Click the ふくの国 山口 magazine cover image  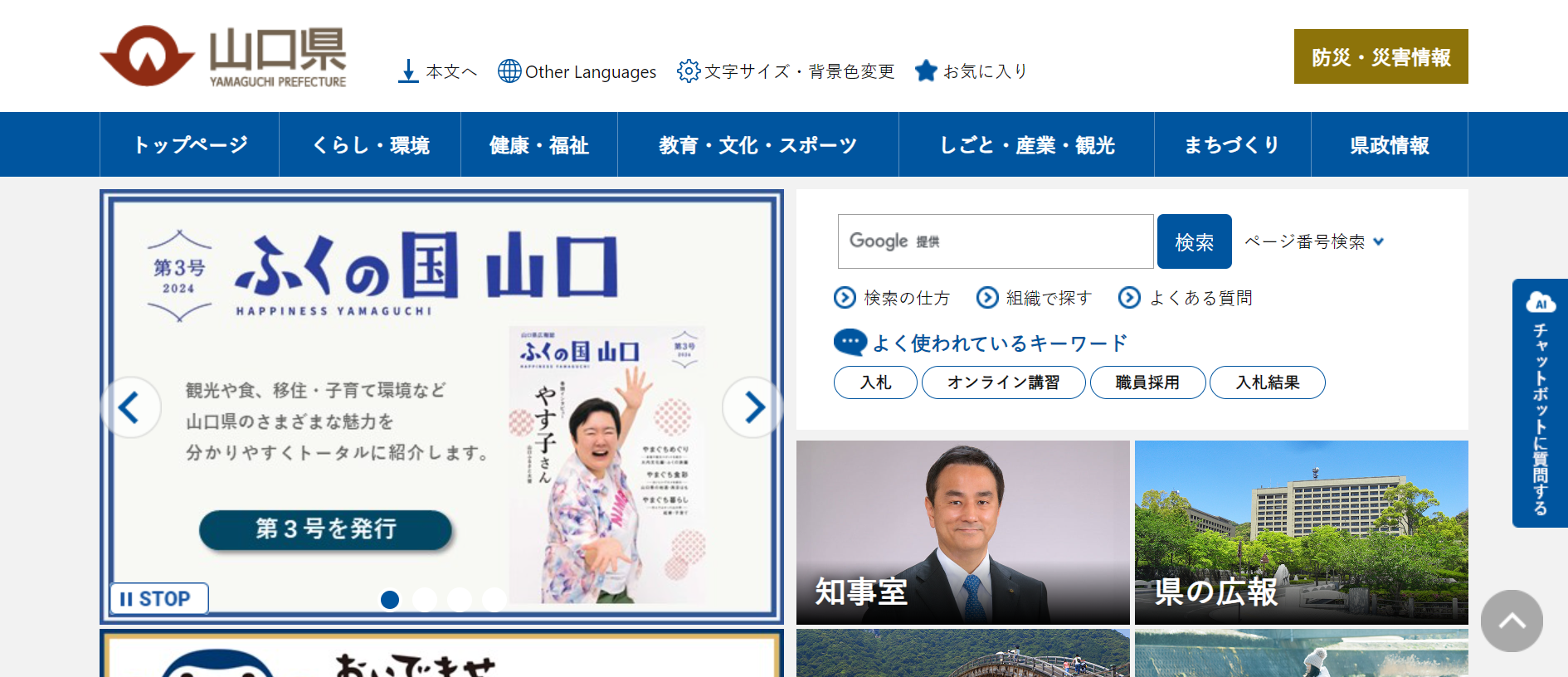(609, 465)
